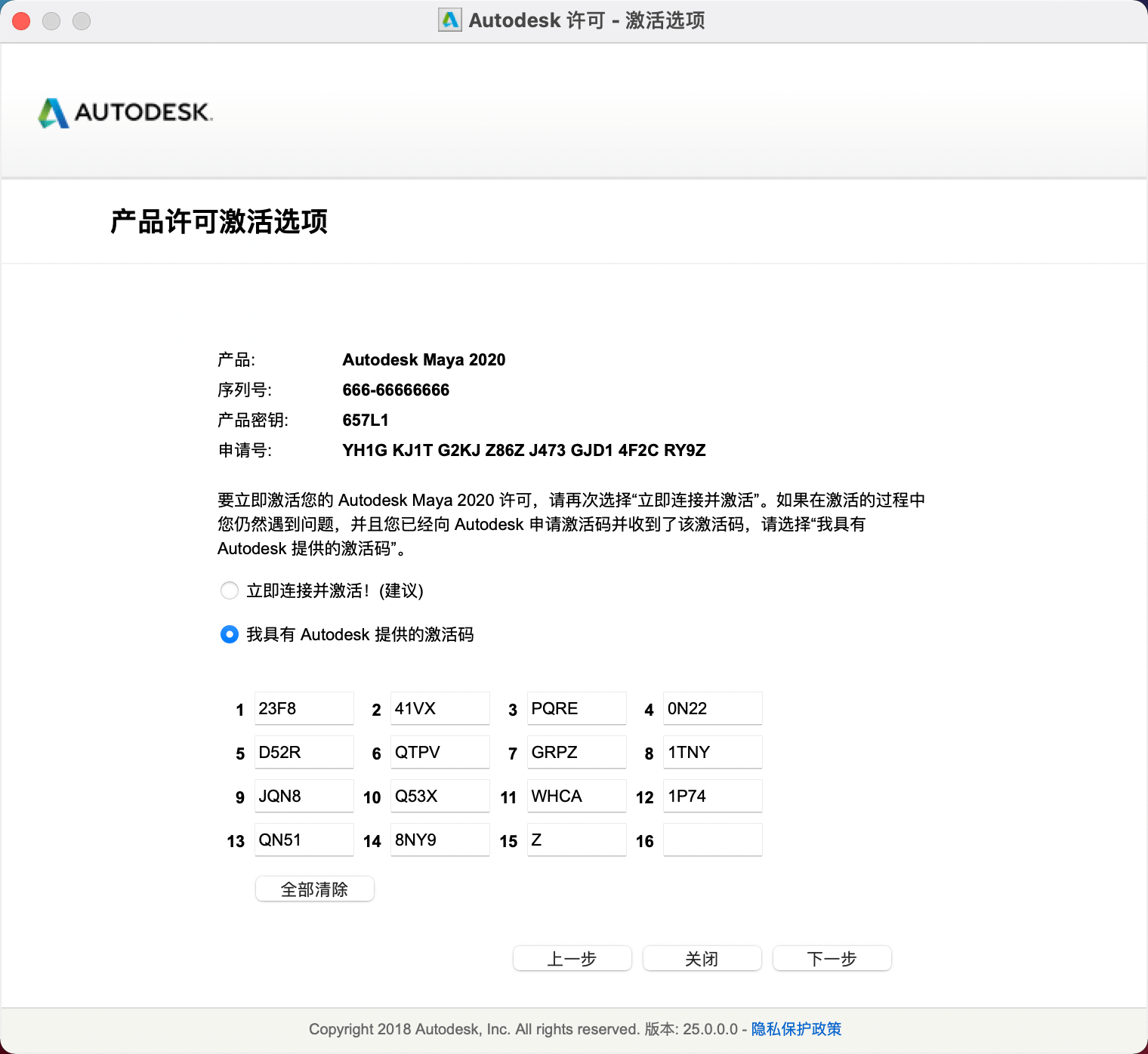
Task: Click the 全部清除 (clear all) button
Action: point(315,889)
